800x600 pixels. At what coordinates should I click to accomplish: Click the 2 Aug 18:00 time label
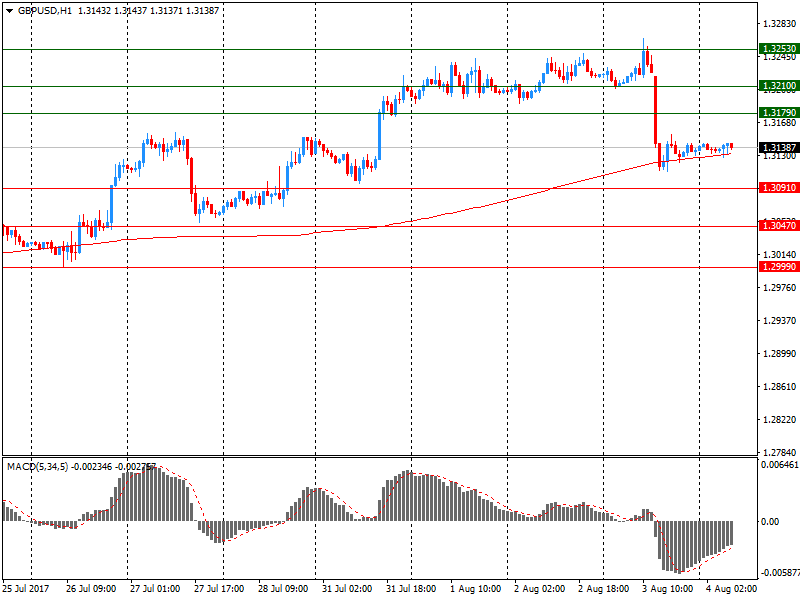pos(604,588)
